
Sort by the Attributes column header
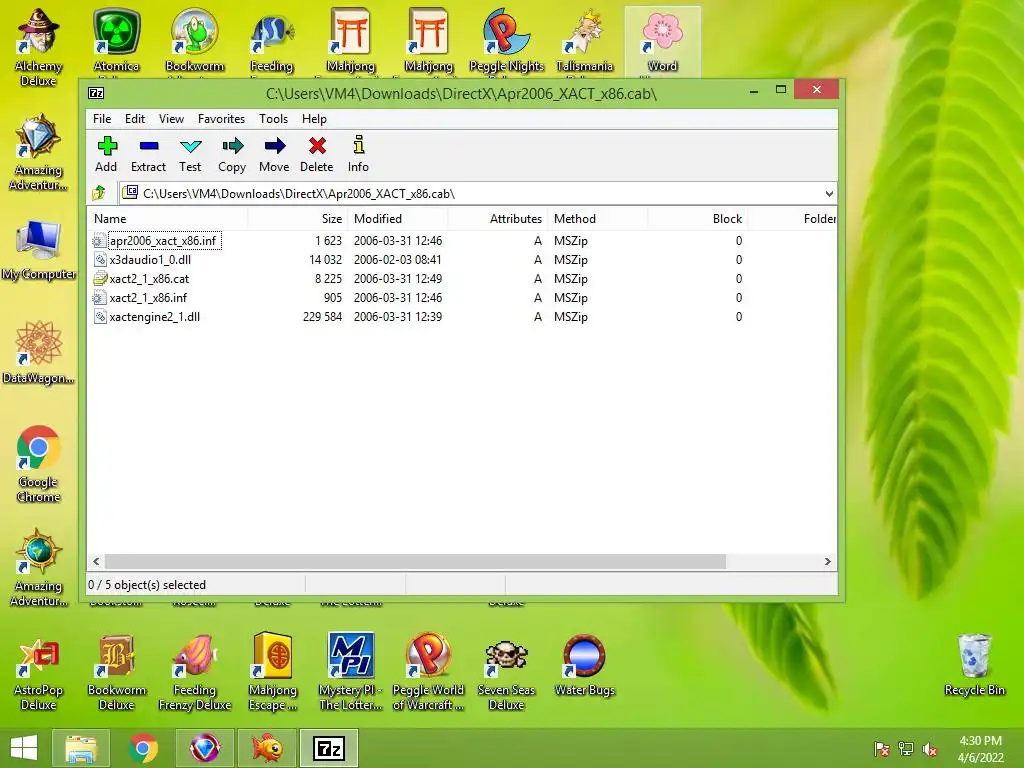pyautogui.click(x=498, y=219)
